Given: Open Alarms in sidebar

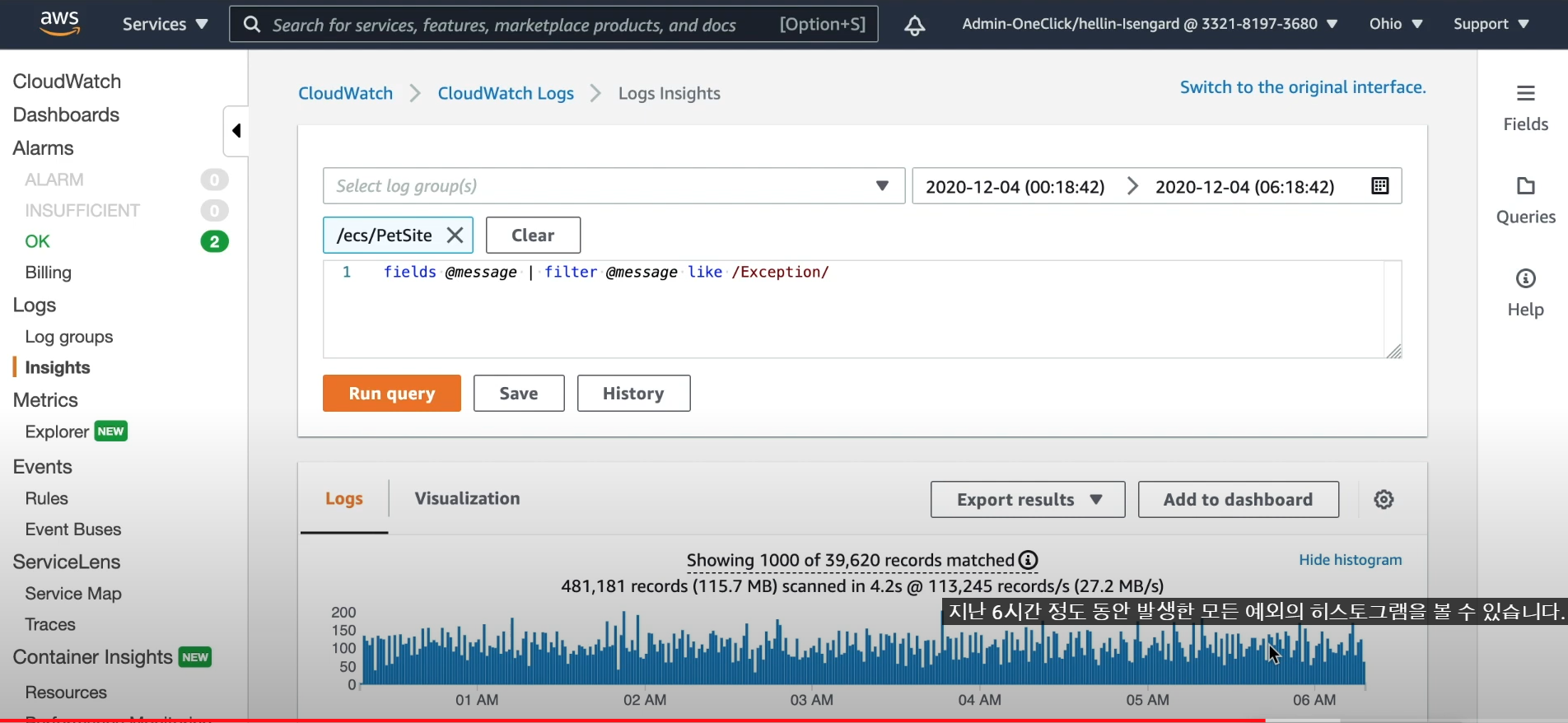Looking at the screenshot, I should (x=43, y=148).
